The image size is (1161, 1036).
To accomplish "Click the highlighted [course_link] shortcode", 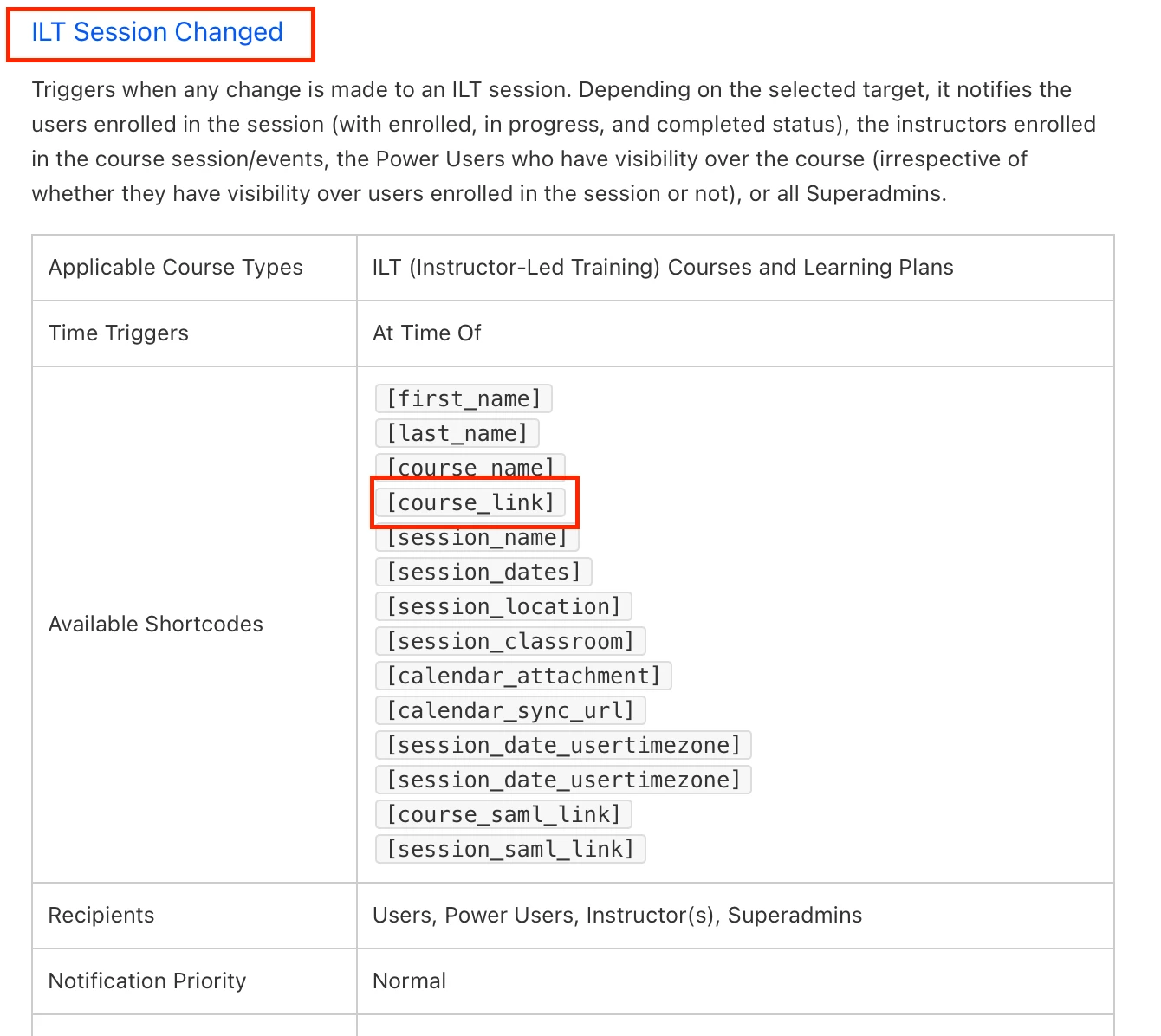I will (x=470, y=502).
